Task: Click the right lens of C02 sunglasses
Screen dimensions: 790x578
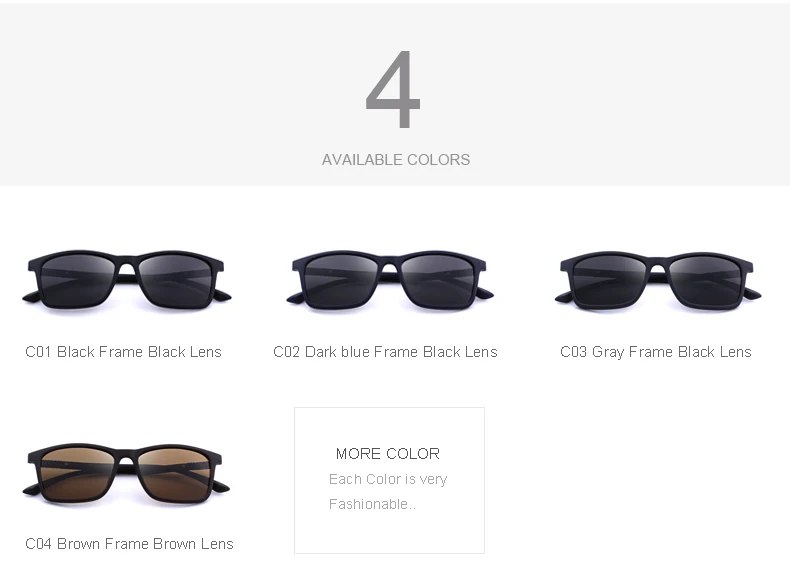Action: (x=437, y=281)
